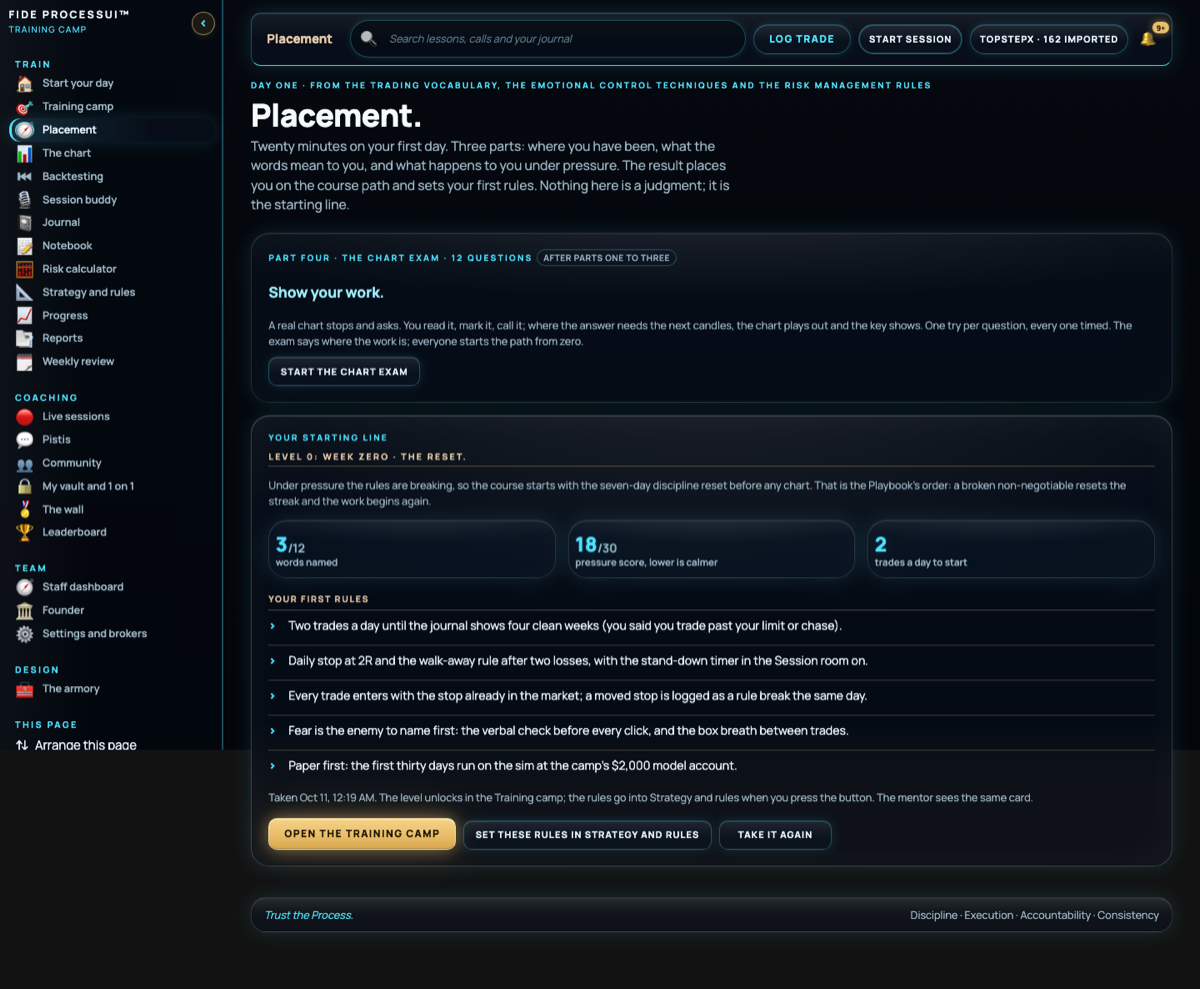Click the Start Session button
This screenshot has width=1200, height=989.
click(910, 39)
